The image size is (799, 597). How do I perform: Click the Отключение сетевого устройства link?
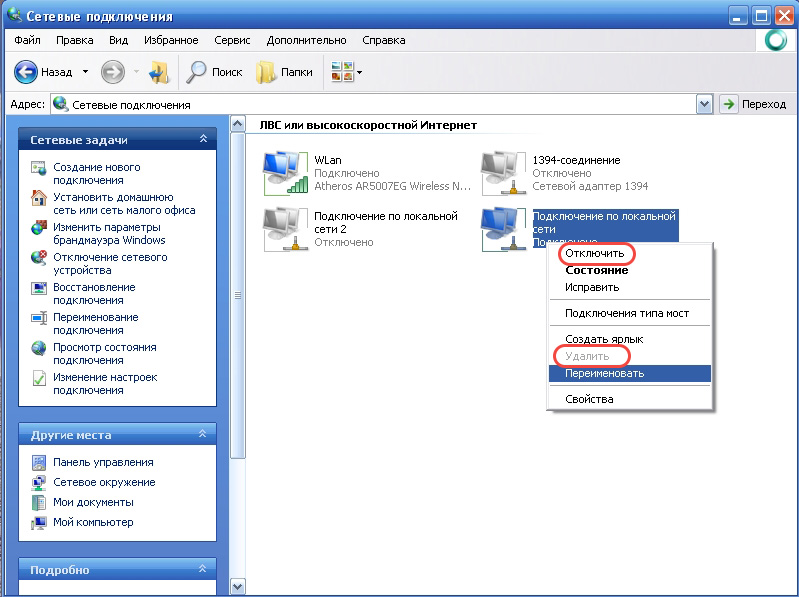(x=110, y=264)
